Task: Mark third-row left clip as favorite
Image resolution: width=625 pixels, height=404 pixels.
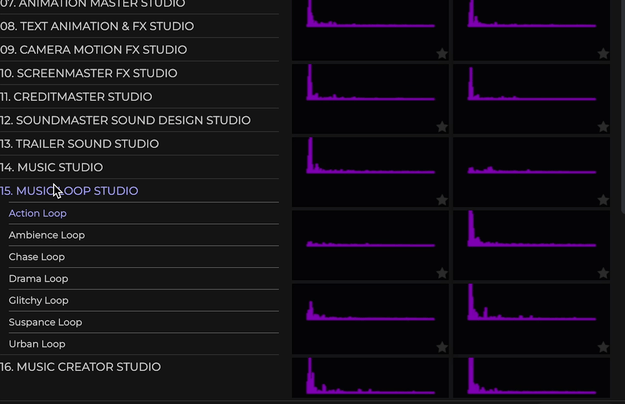Action: 442,200
